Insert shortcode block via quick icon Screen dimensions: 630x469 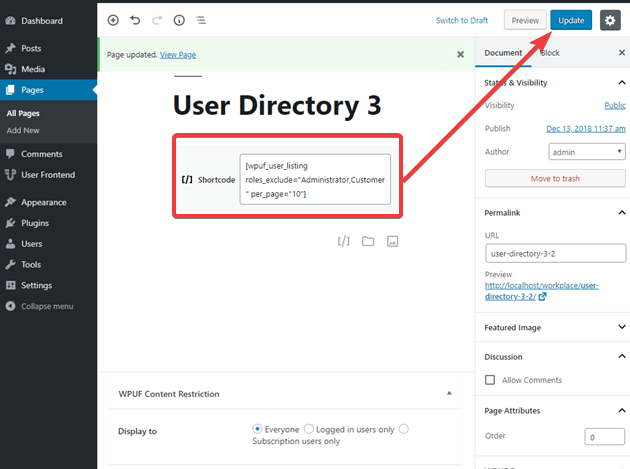click(343, 241)
